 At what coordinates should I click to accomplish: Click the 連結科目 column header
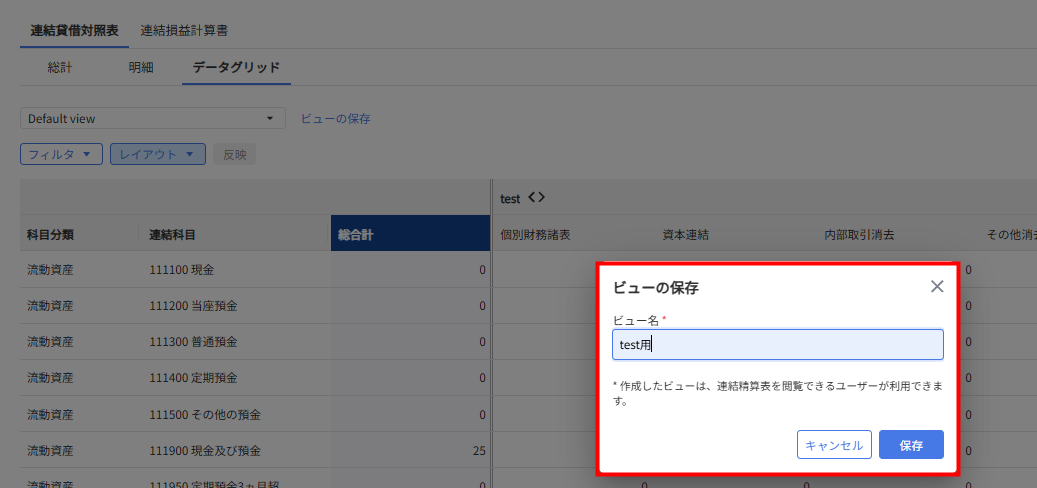tap(172, 235)
